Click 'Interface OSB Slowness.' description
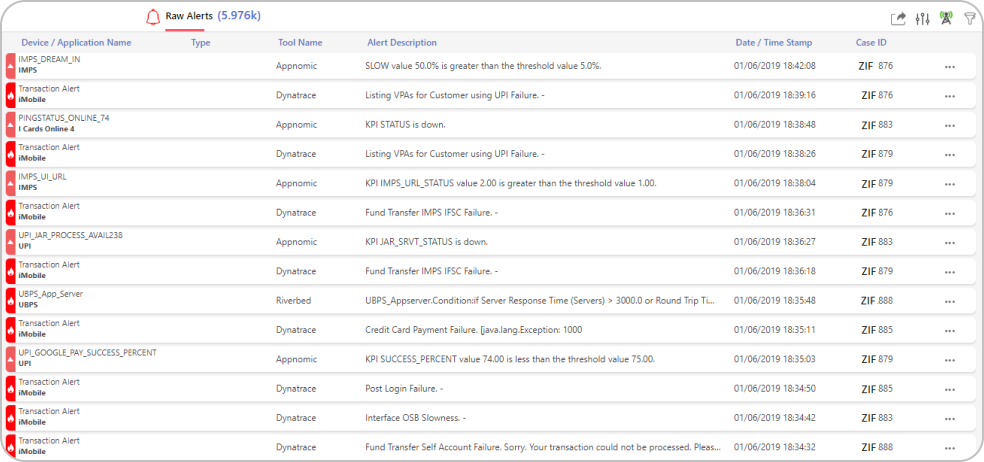The height and width of the screenshot is (462, 984). pos(415,418)
